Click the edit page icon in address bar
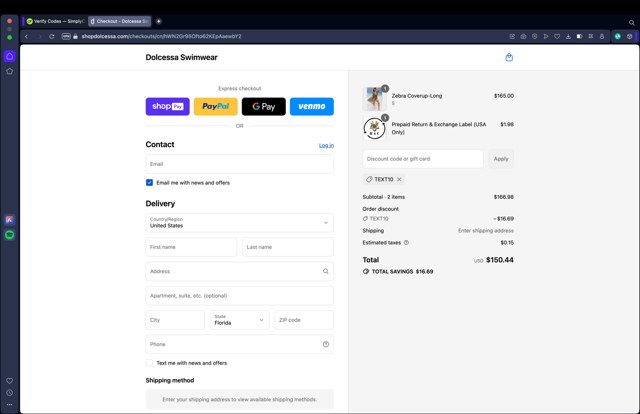Image resolution: width=640 pixels, height=414 pixels. tap(512, 36)
